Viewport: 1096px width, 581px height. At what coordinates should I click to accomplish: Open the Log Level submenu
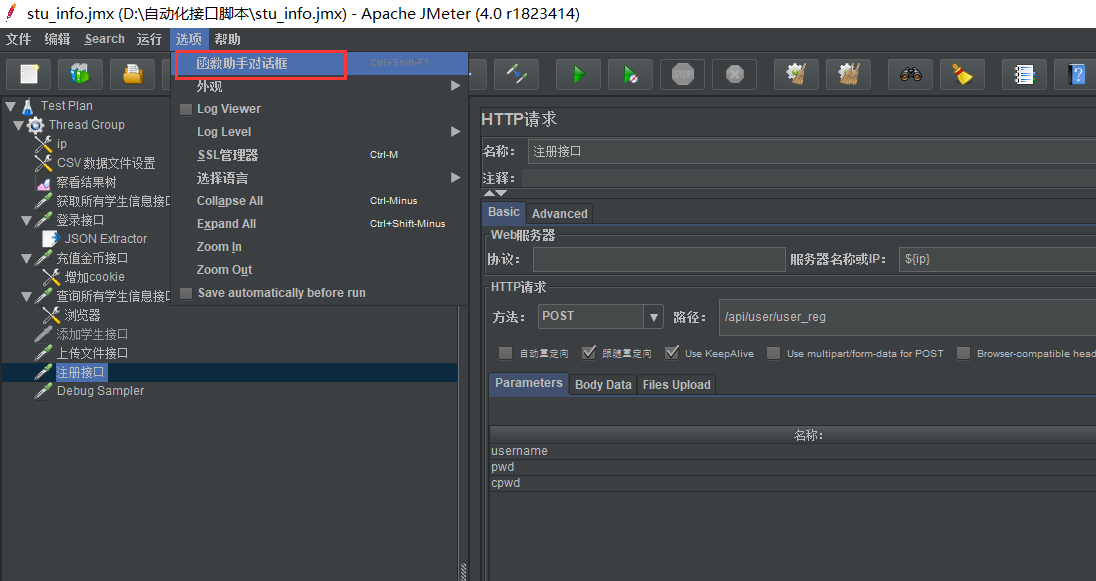(319, 131)
